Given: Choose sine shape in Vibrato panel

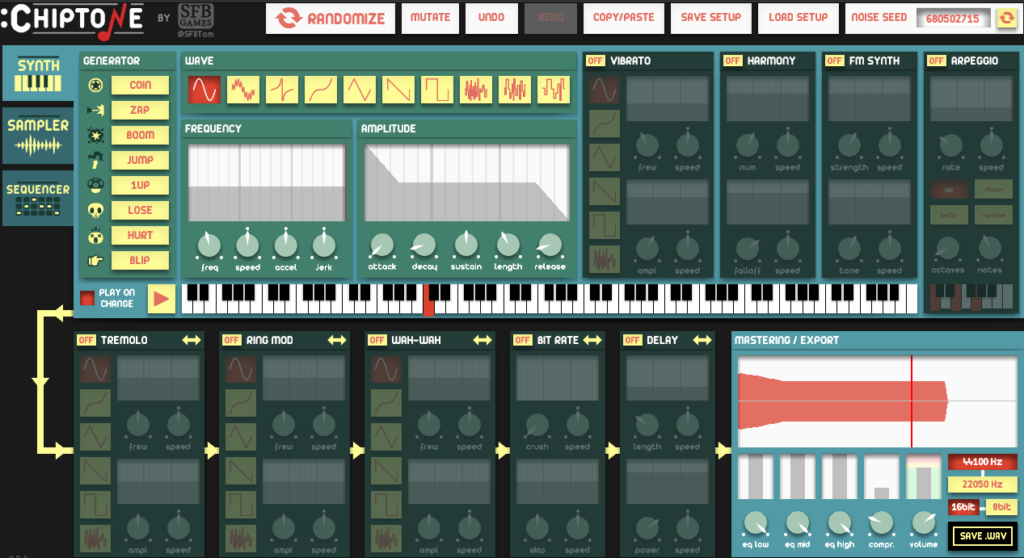Looking at the screenshot, I should (x=604, y=90).
